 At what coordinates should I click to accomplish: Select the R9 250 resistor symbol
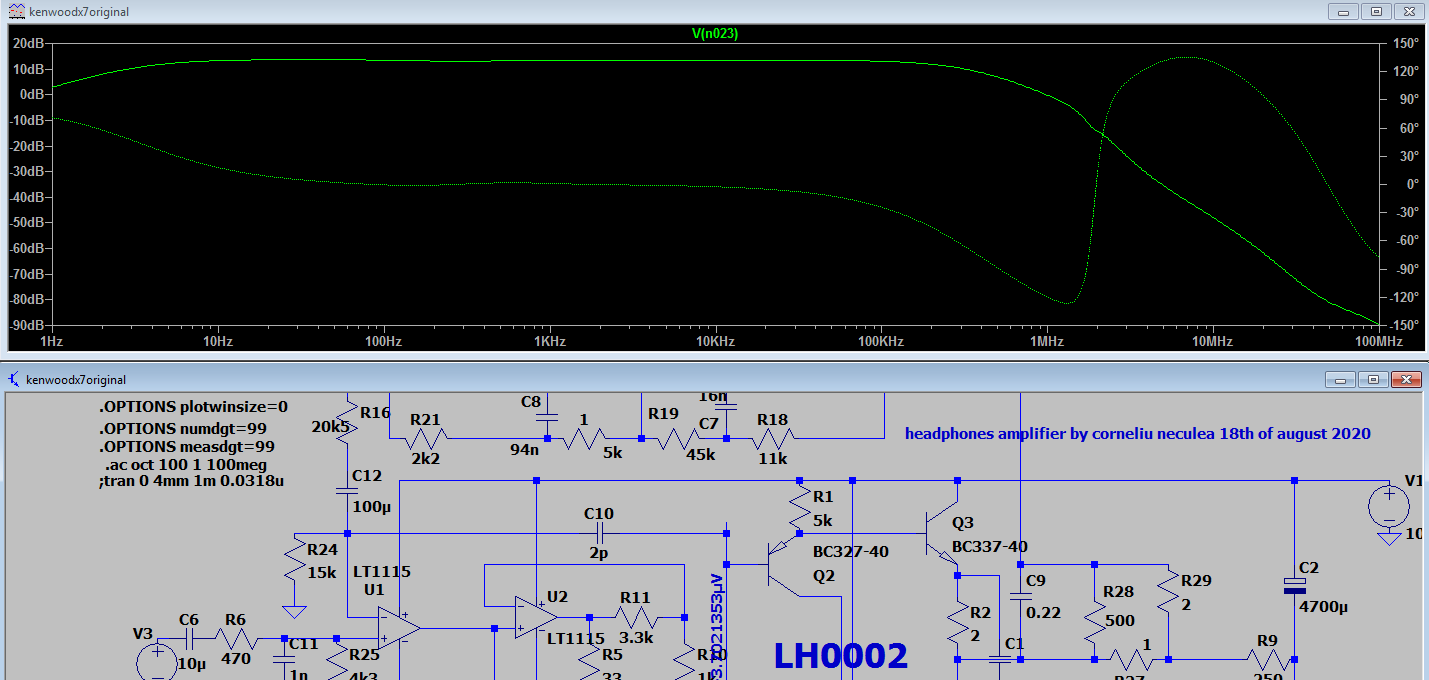[1268, 659]
